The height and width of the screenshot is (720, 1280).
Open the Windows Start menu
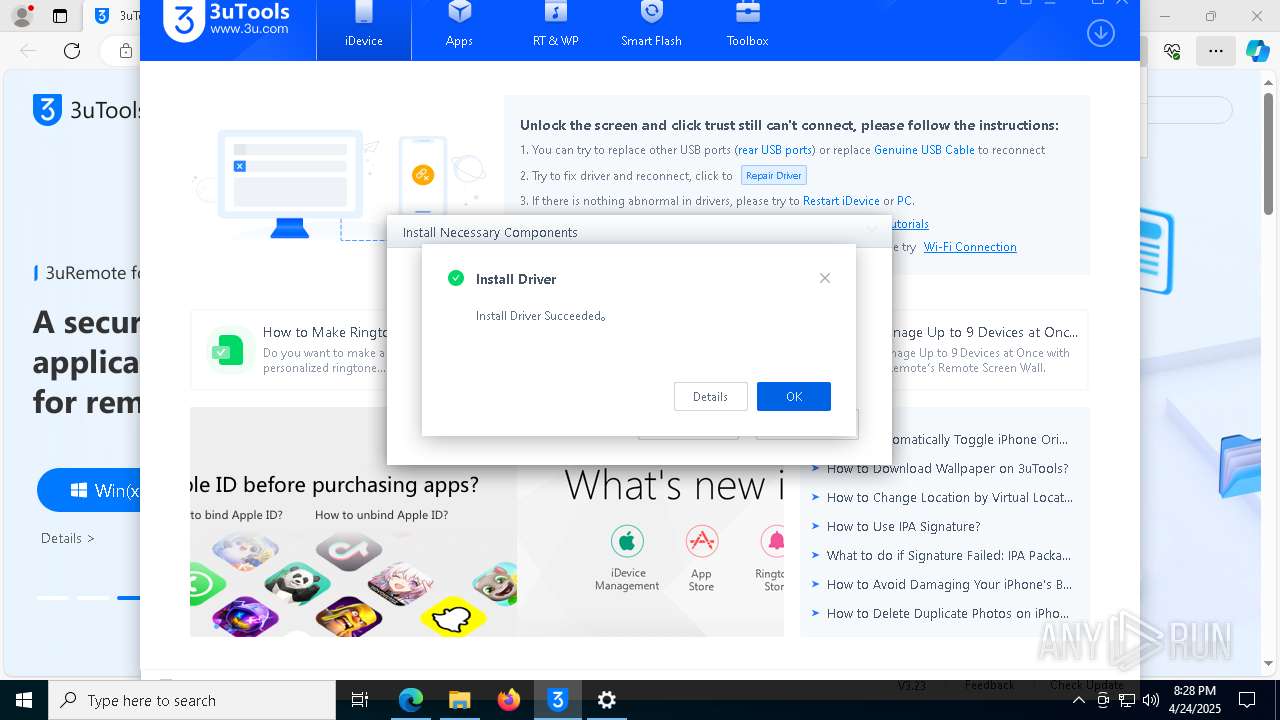click(24, 700)
